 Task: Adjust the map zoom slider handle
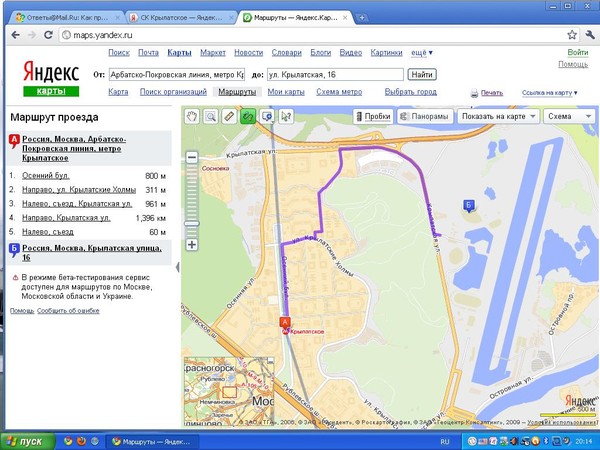pos(192,223)
